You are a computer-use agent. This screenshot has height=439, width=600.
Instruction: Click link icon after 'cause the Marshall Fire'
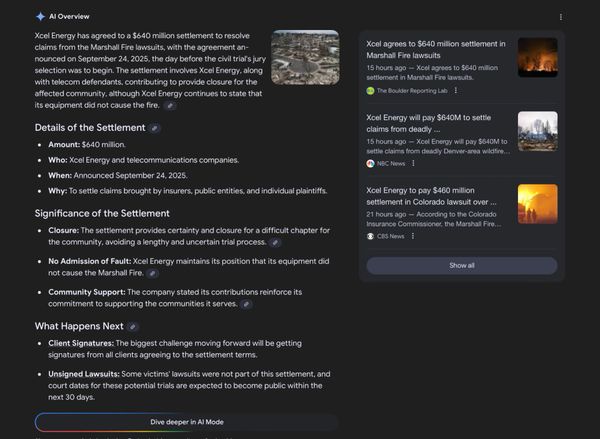click(152, 273)
